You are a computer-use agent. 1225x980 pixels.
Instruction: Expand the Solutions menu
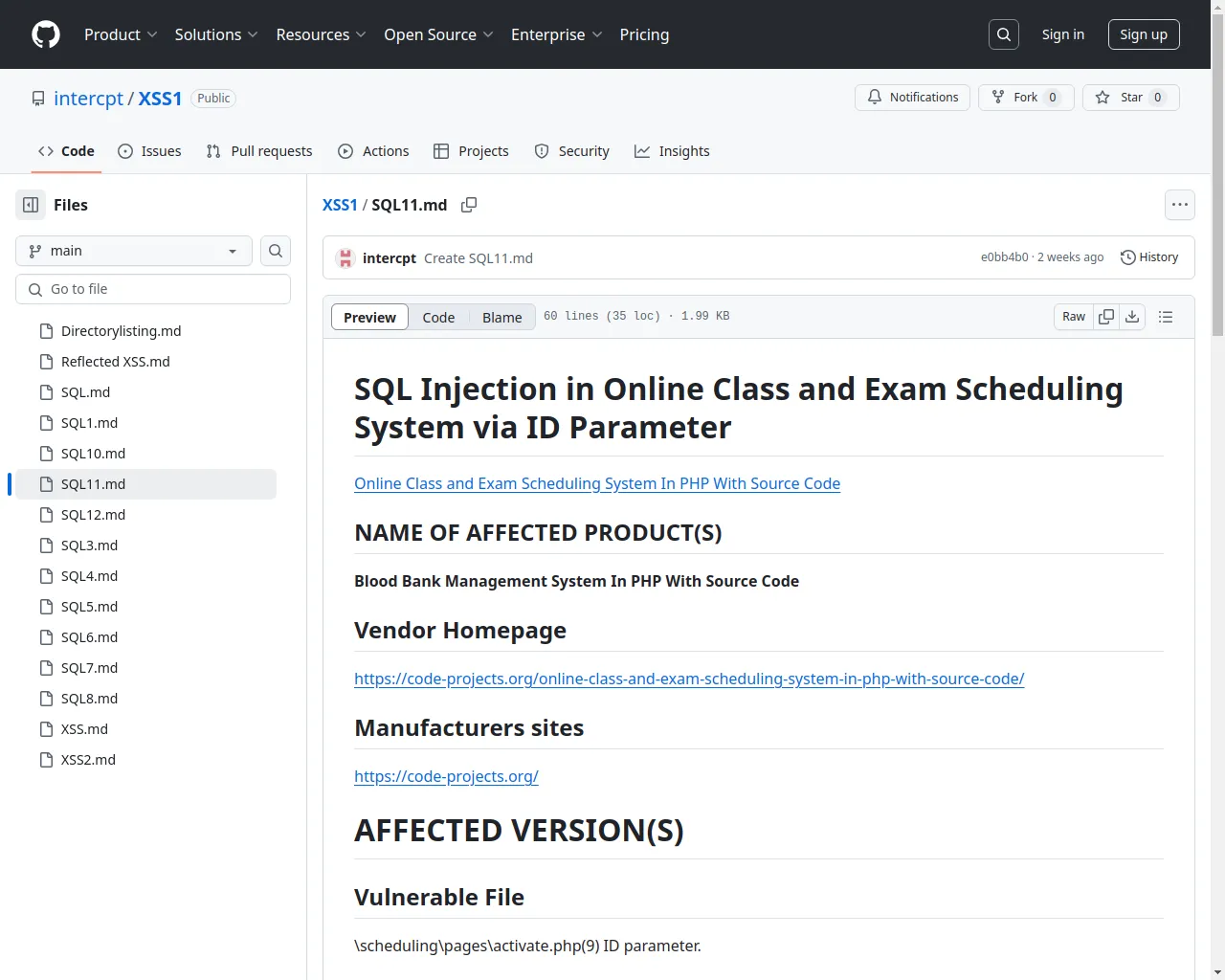[x=216, y=34]
